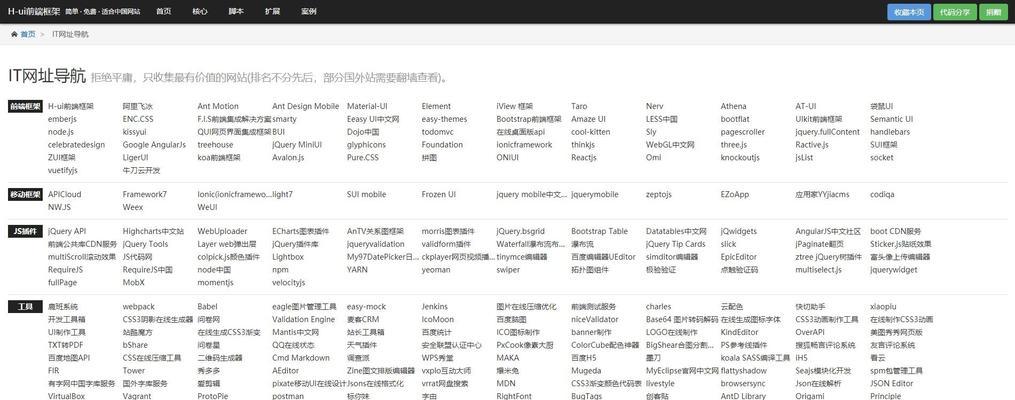Open the Taro link
The height and width of the screenshot is (400, 1015).
point(579,106)
